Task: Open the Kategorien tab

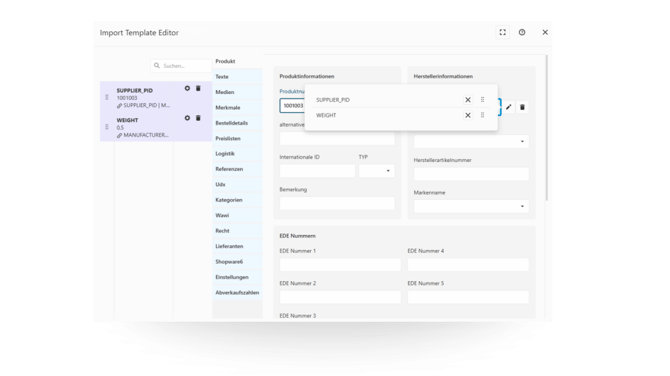Action: pos(238,200)
